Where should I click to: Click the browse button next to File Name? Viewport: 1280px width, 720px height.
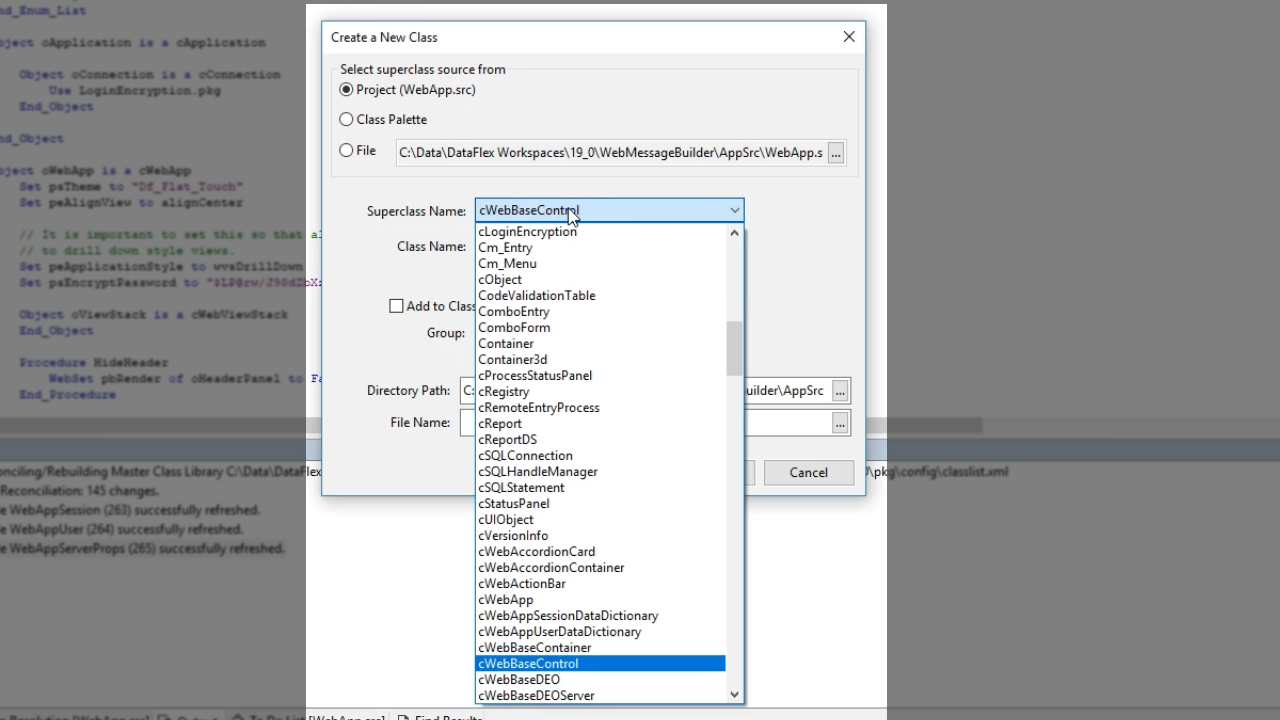(x=840, y=424)
